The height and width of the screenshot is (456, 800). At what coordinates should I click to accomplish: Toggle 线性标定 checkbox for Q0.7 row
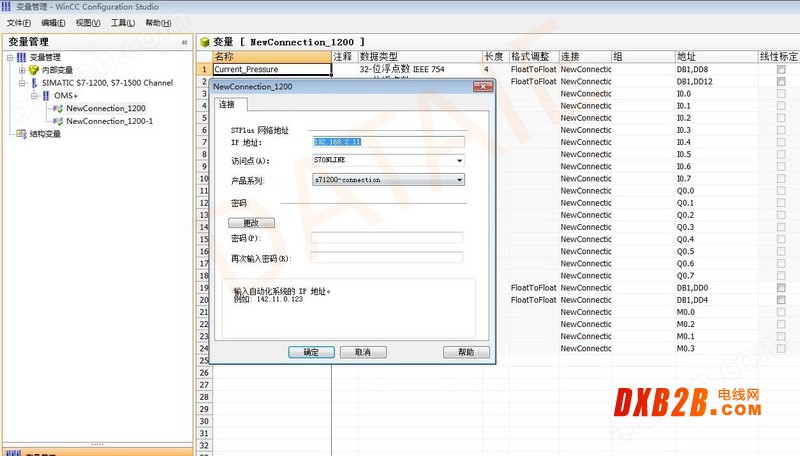(x=781, y=275)
